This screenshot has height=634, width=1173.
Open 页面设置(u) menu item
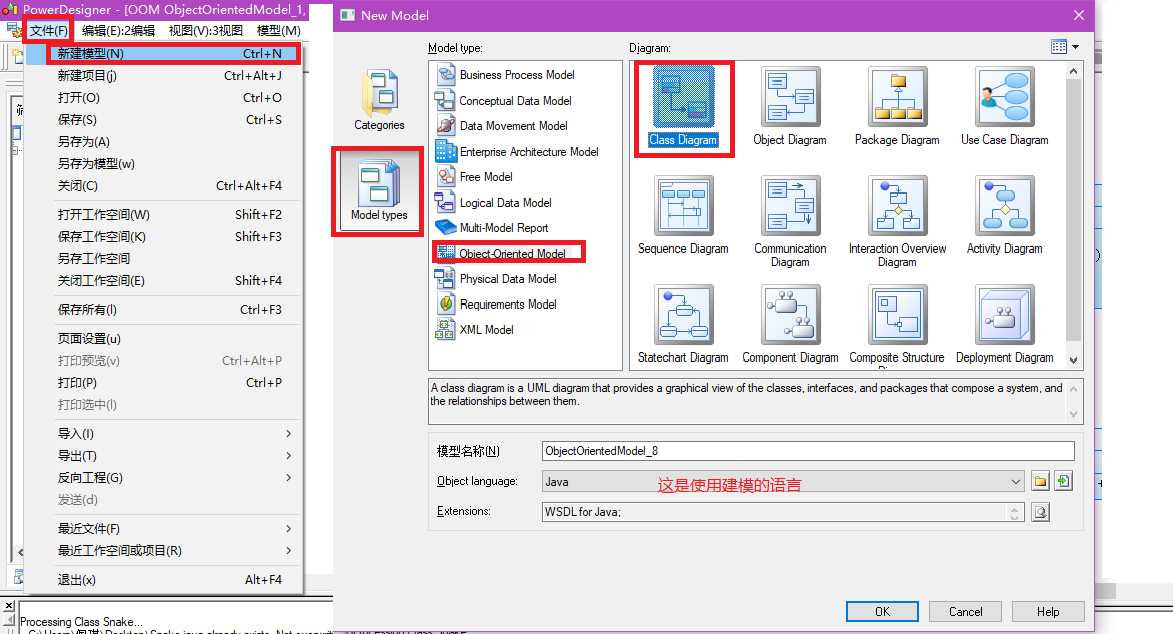164,339
